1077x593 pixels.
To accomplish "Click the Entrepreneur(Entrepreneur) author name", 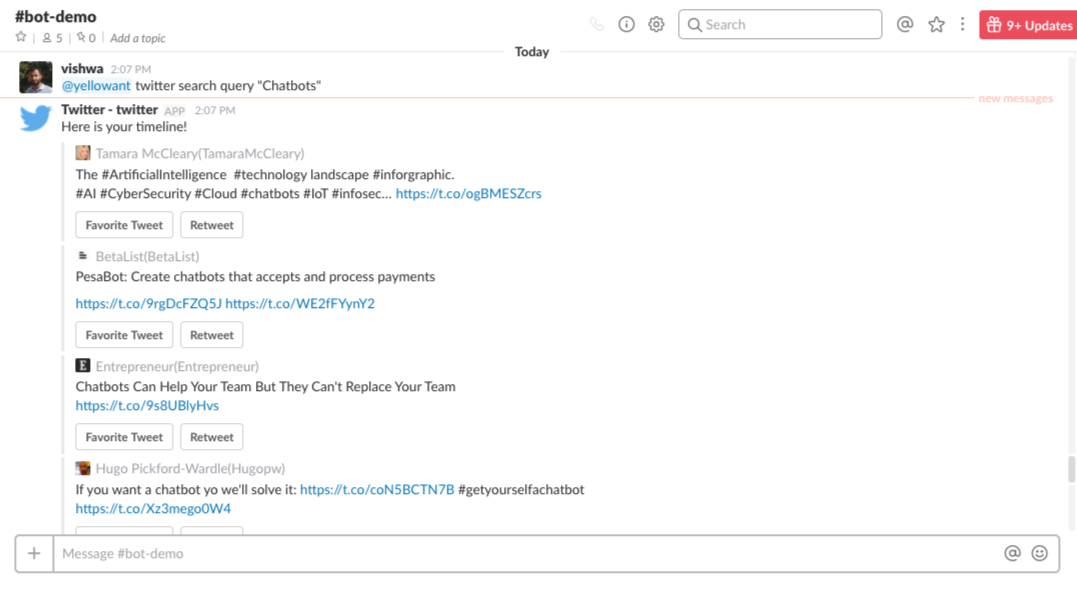I will (x=177, y=367).
